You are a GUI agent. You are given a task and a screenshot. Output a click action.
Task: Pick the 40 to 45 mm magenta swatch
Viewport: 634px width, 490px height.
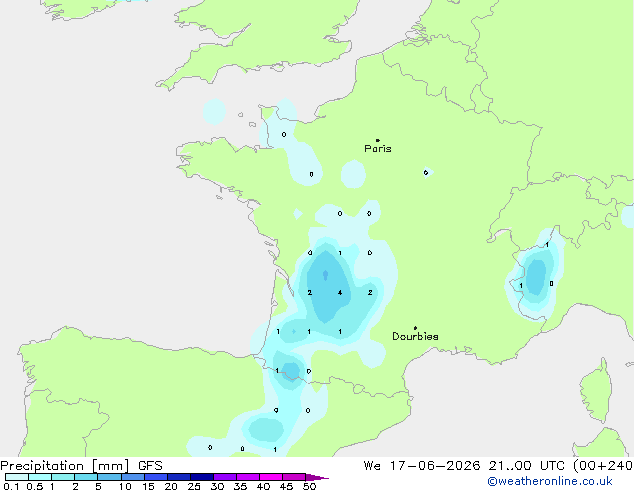271,477
